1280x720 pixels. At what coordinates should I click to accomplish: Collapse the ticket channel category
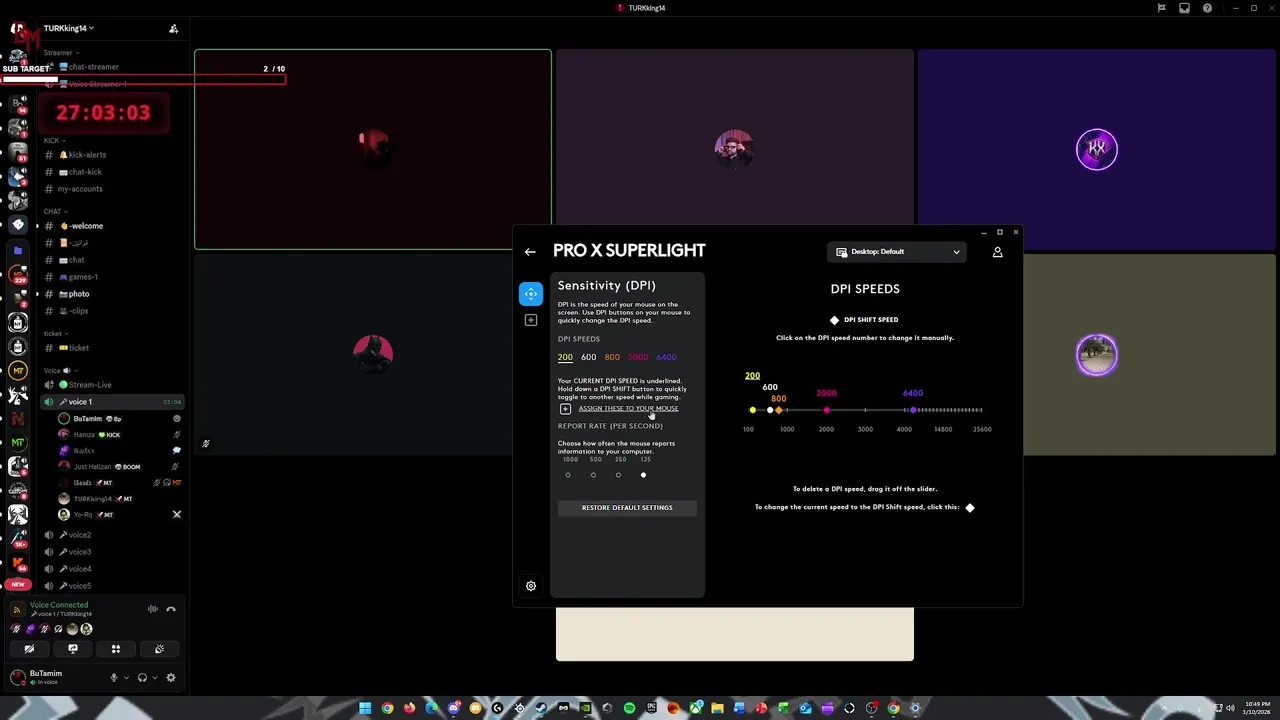[x=56, y=333]
